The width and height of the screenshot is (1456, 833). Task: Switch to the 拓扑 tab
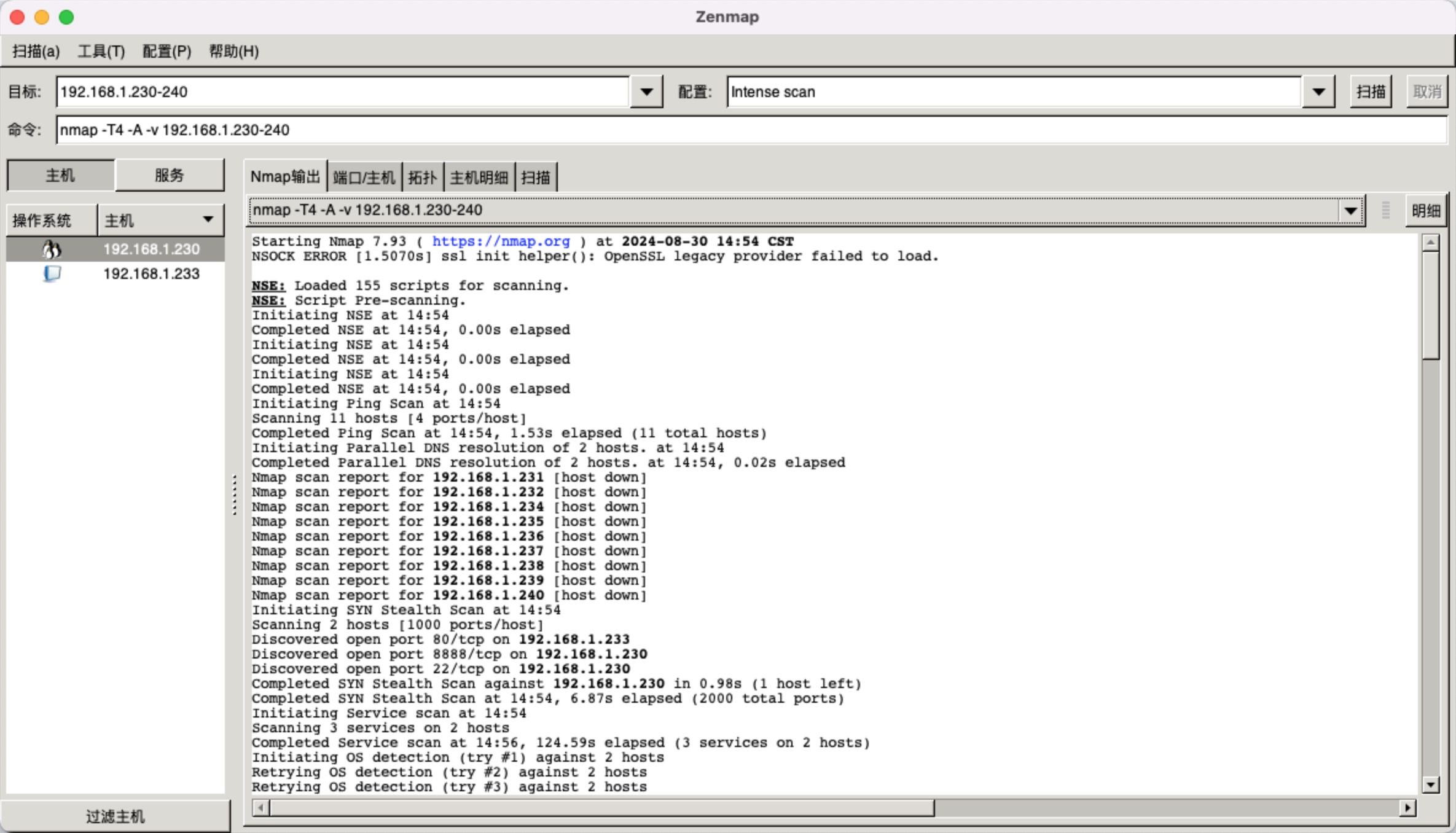point(422,178)
